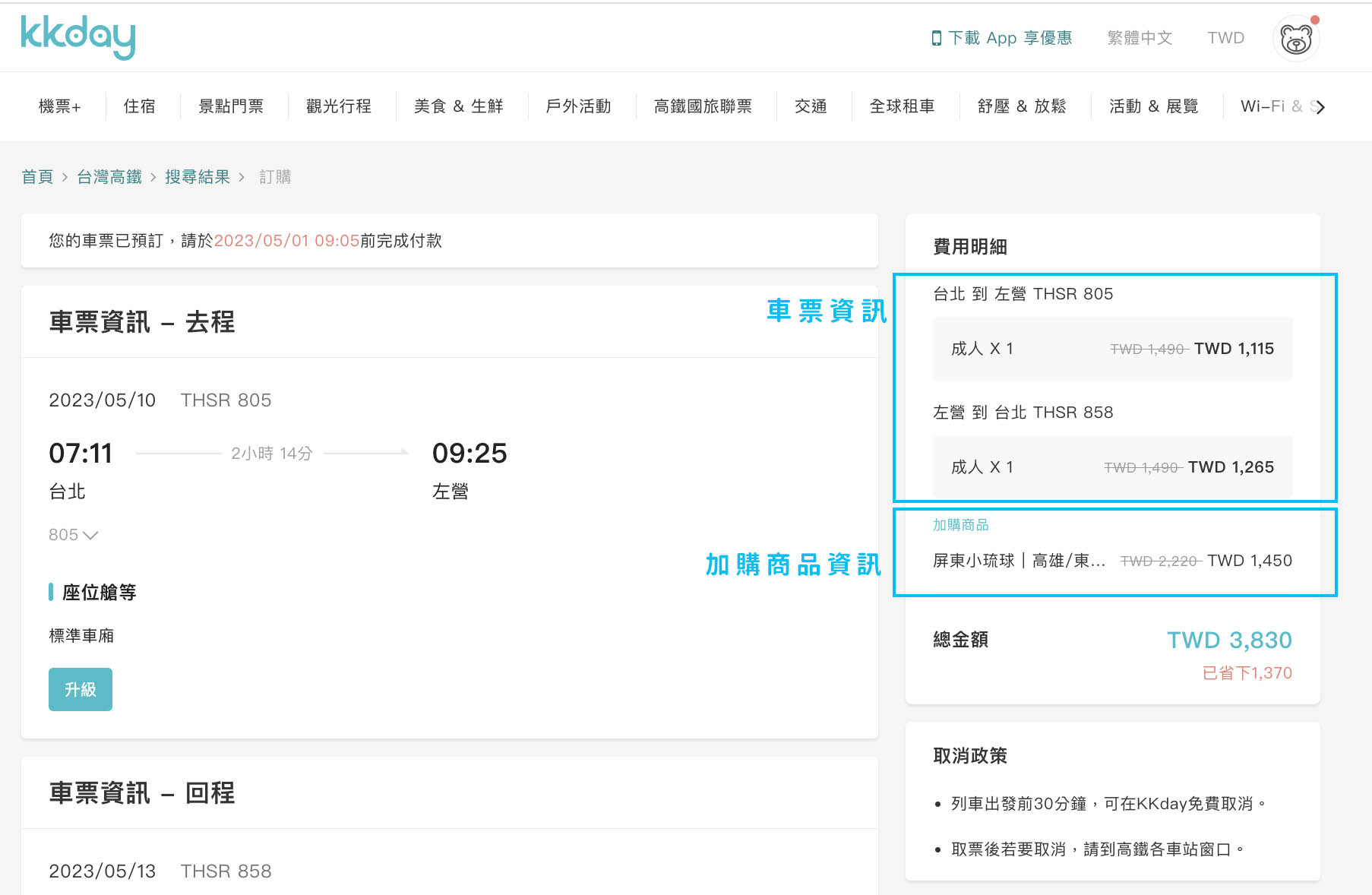Click the 總金額 label
Viewport: 1372px width, 895px height.
coord(960,640)
